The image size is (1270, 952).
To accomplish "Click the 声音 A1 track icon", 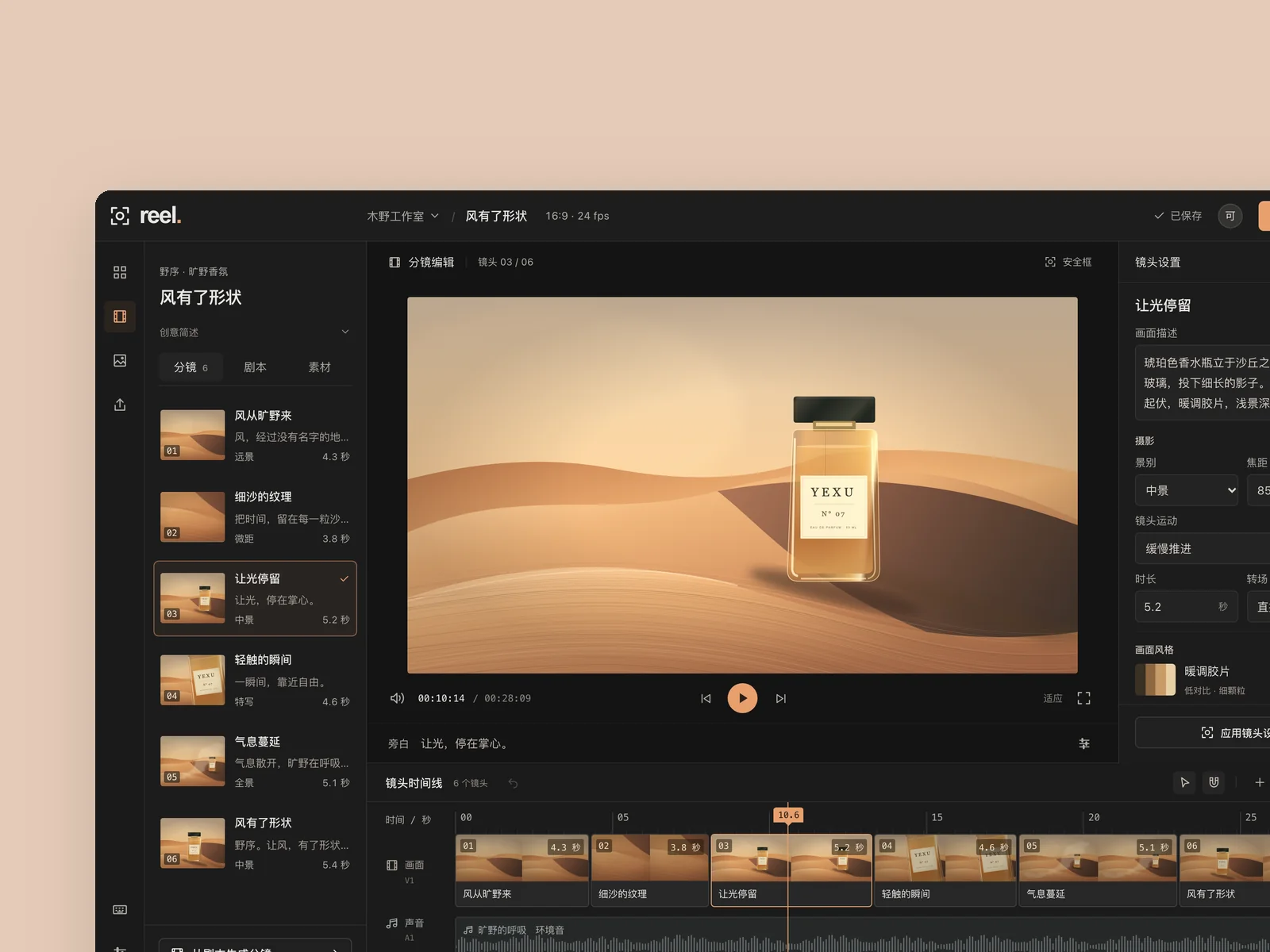I will pos(392,923).
